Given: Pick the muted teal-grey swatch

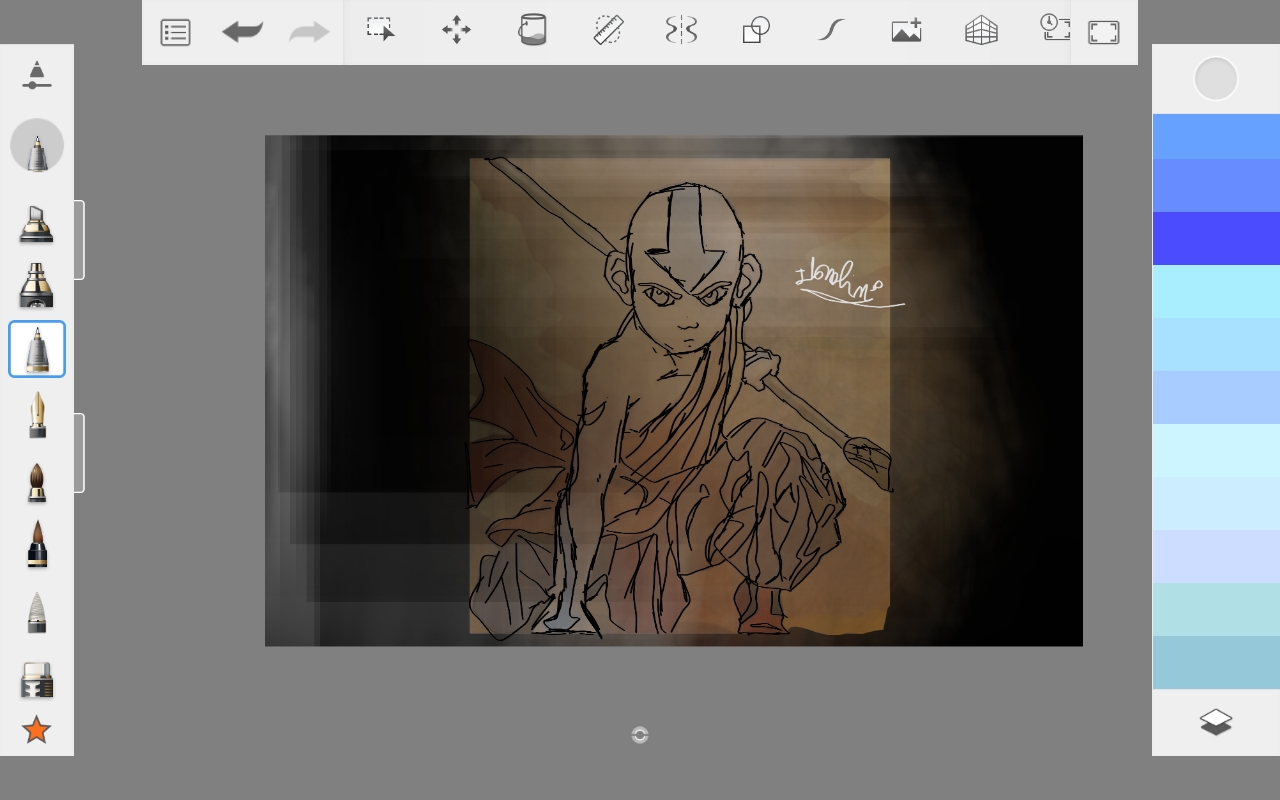Looking at the screenshot, I should [1216, 609].
